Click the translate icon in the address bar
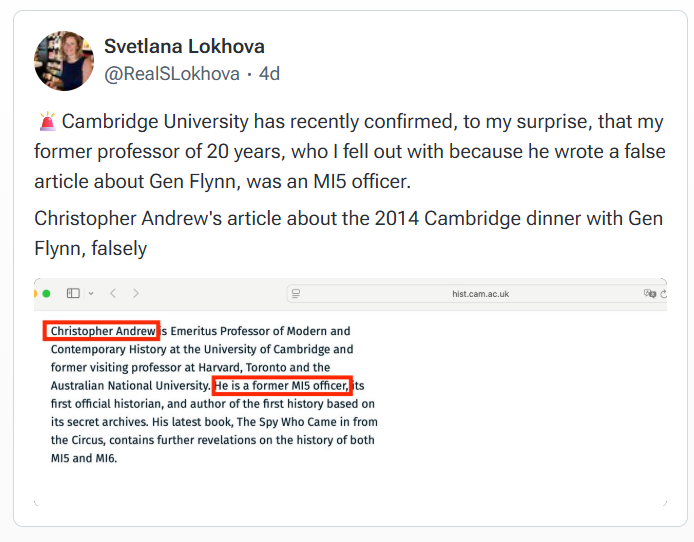Image resolution: width=694 pixels, height=542 pixels. pyautogui.click(x=649, y=294)
